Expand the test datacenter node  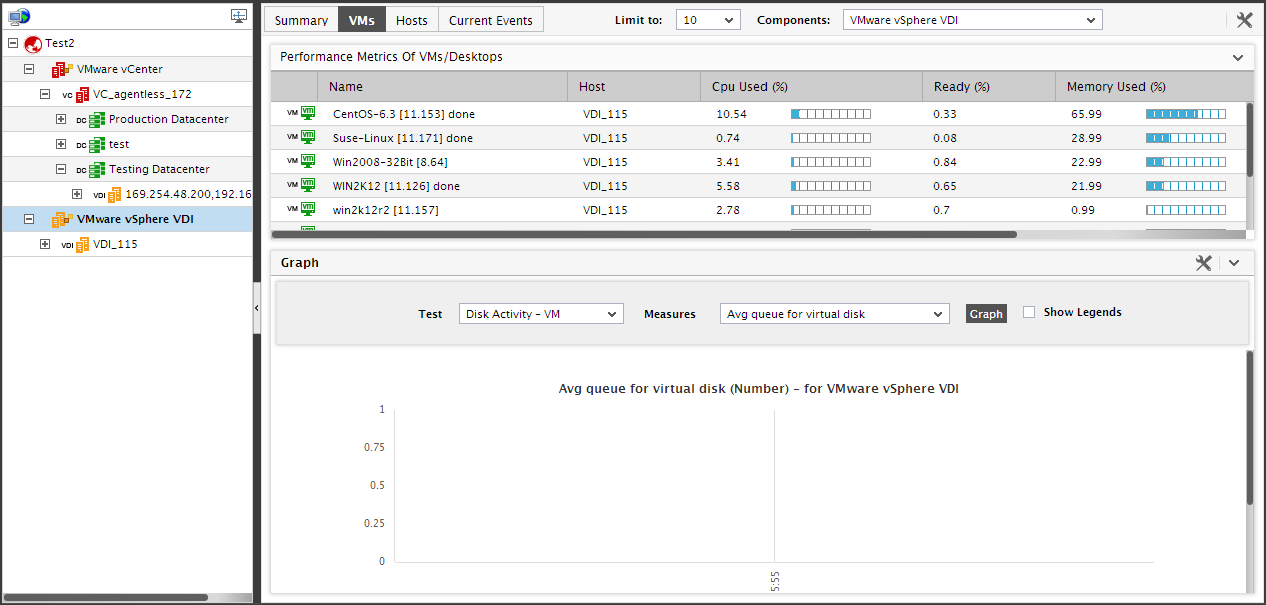pos(61,144)
